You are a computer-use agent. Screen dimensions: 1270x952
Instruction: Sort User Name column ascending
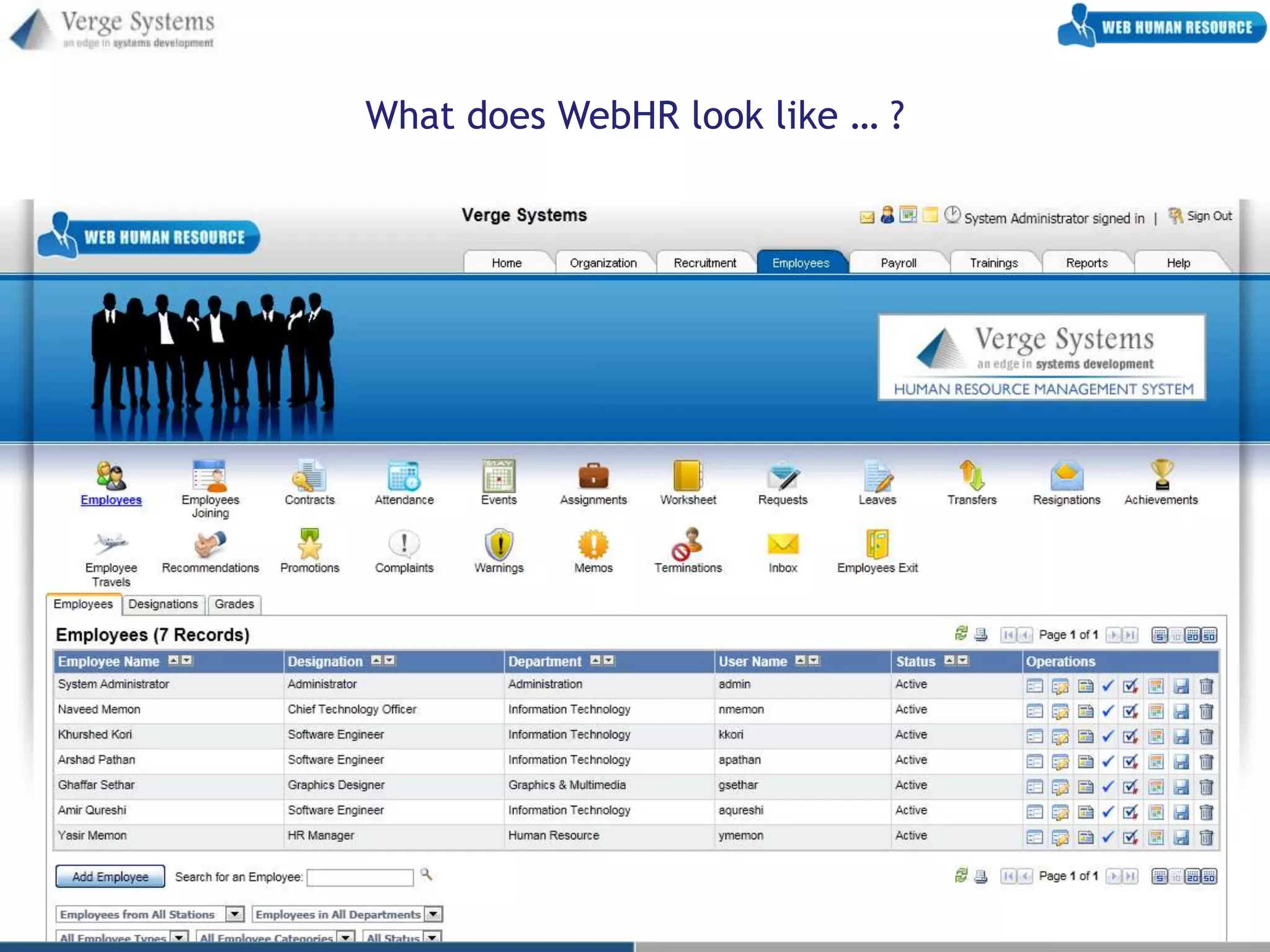point(801,660)
